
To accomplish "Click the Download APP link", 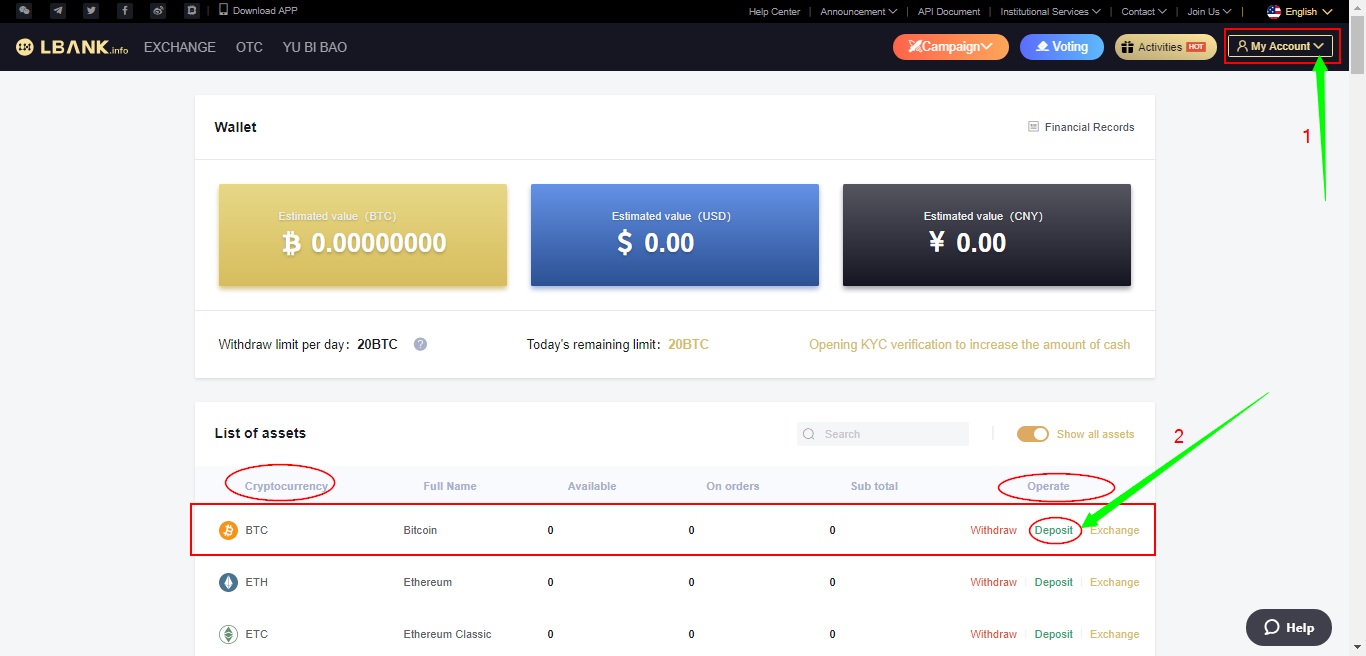I will click(258, 11).
